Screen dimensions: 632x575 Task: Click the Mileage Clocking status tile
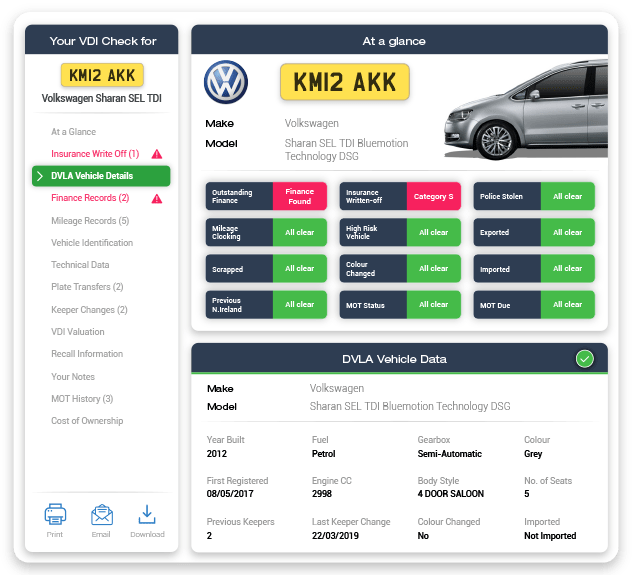(x=266, y=232)
